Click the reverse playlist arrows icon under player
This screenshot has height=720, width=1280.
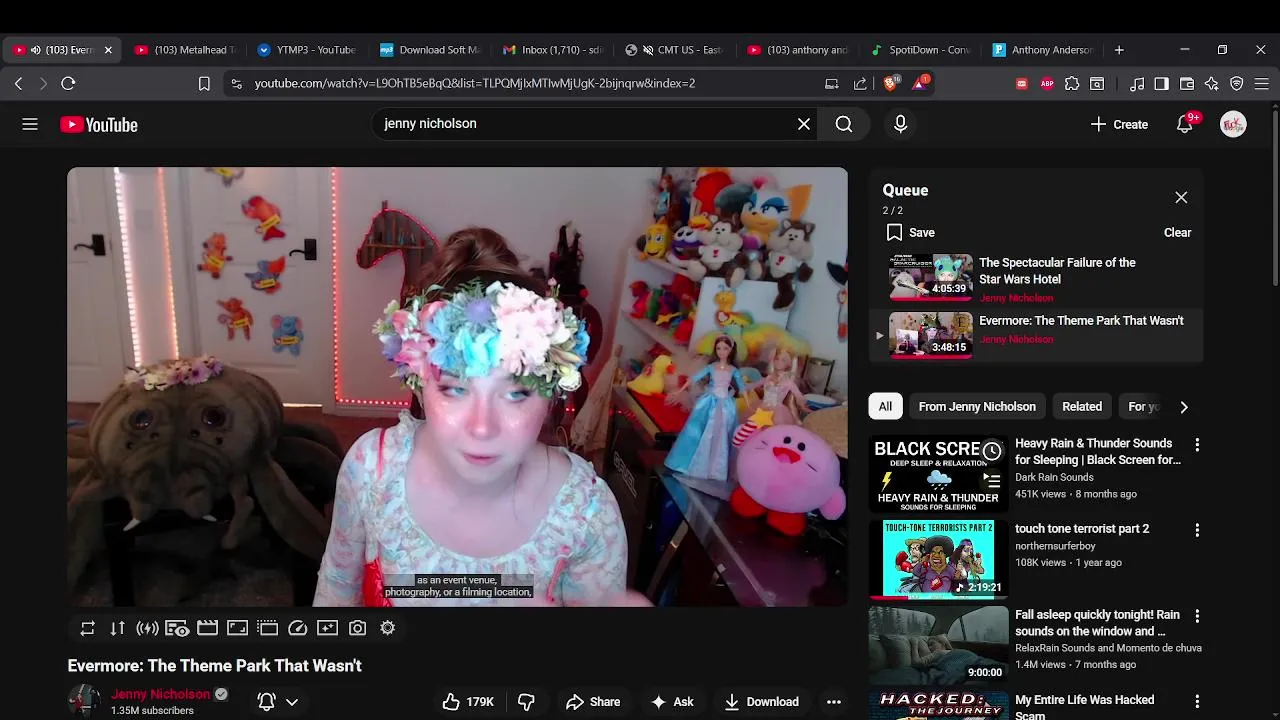[x=118, y=628]
